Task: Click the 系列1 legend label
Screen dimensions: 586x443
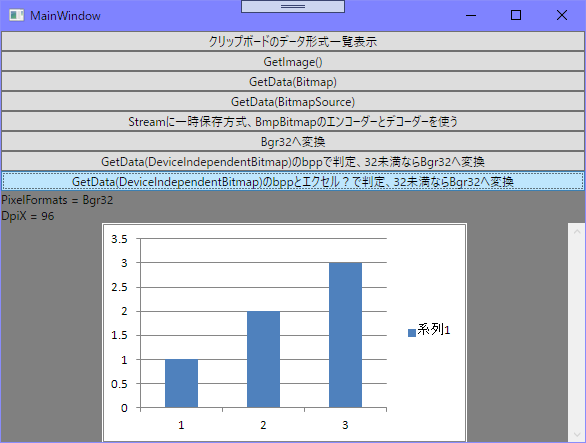Action: (x=434, y=329)
